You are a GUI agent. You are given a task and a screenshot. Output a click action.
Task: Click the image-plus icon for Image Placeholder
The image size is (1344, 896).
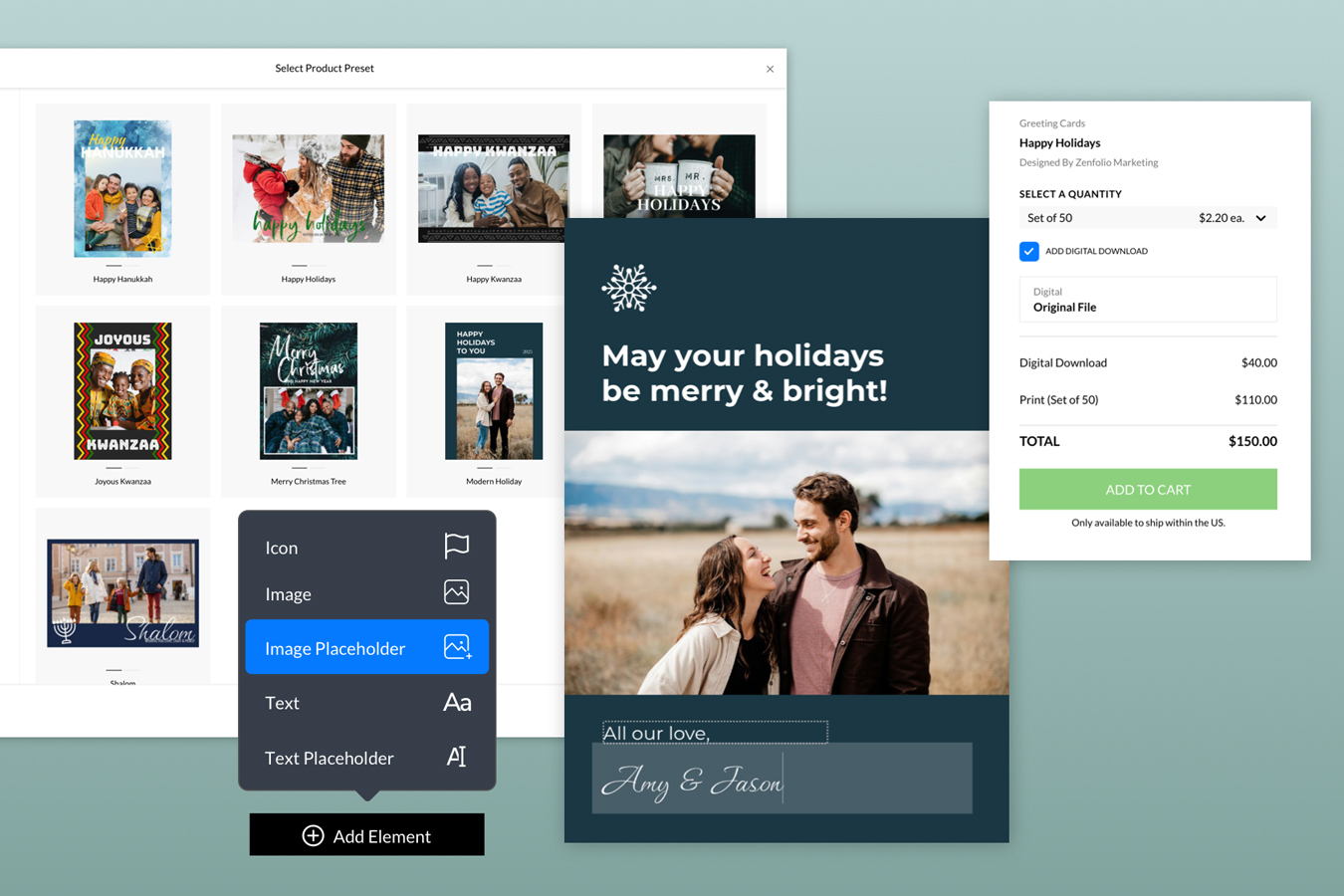(x=458, y=646)
